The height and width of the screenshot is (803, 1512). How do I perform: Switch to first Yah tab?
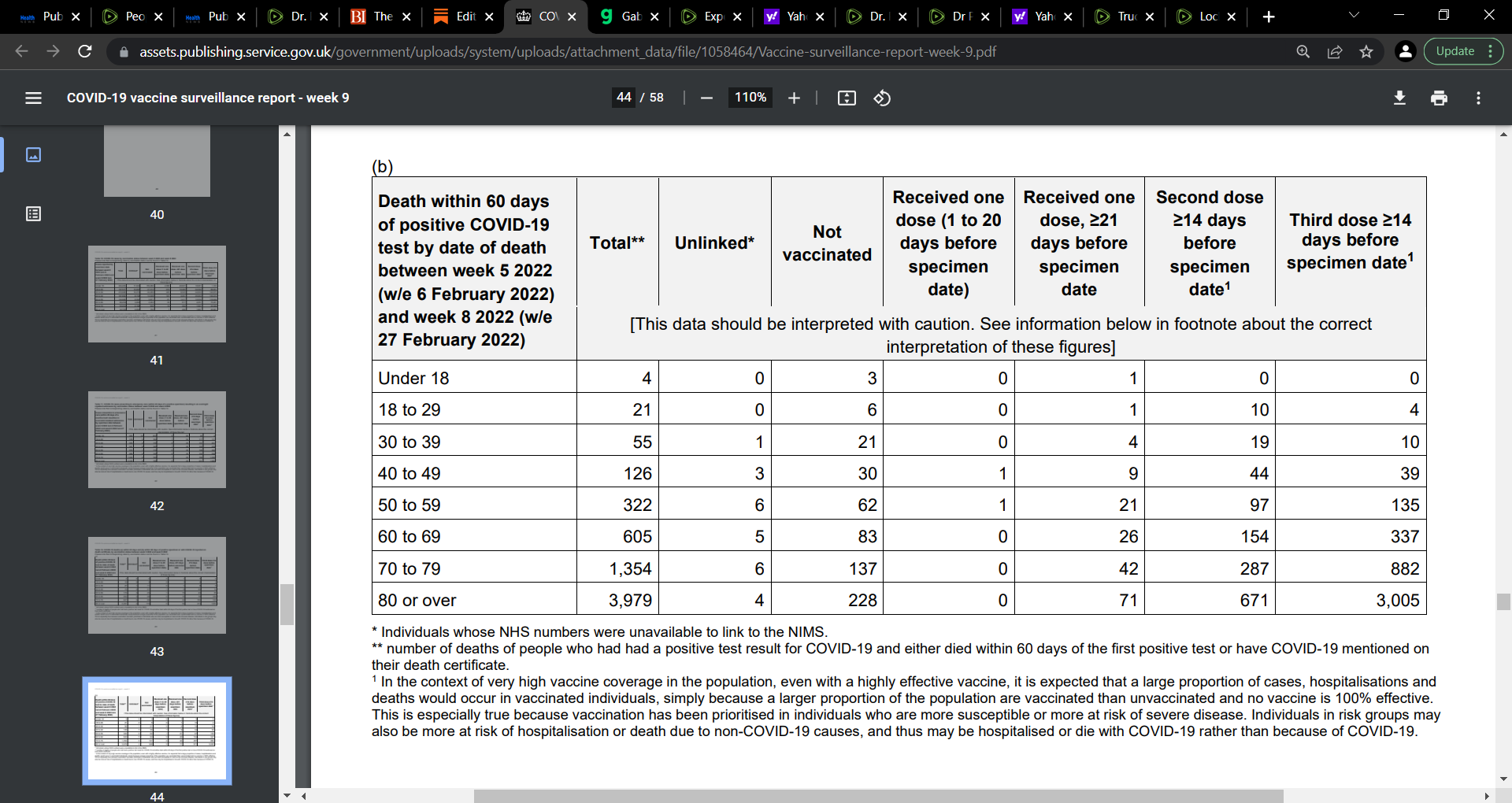[793, 17]
